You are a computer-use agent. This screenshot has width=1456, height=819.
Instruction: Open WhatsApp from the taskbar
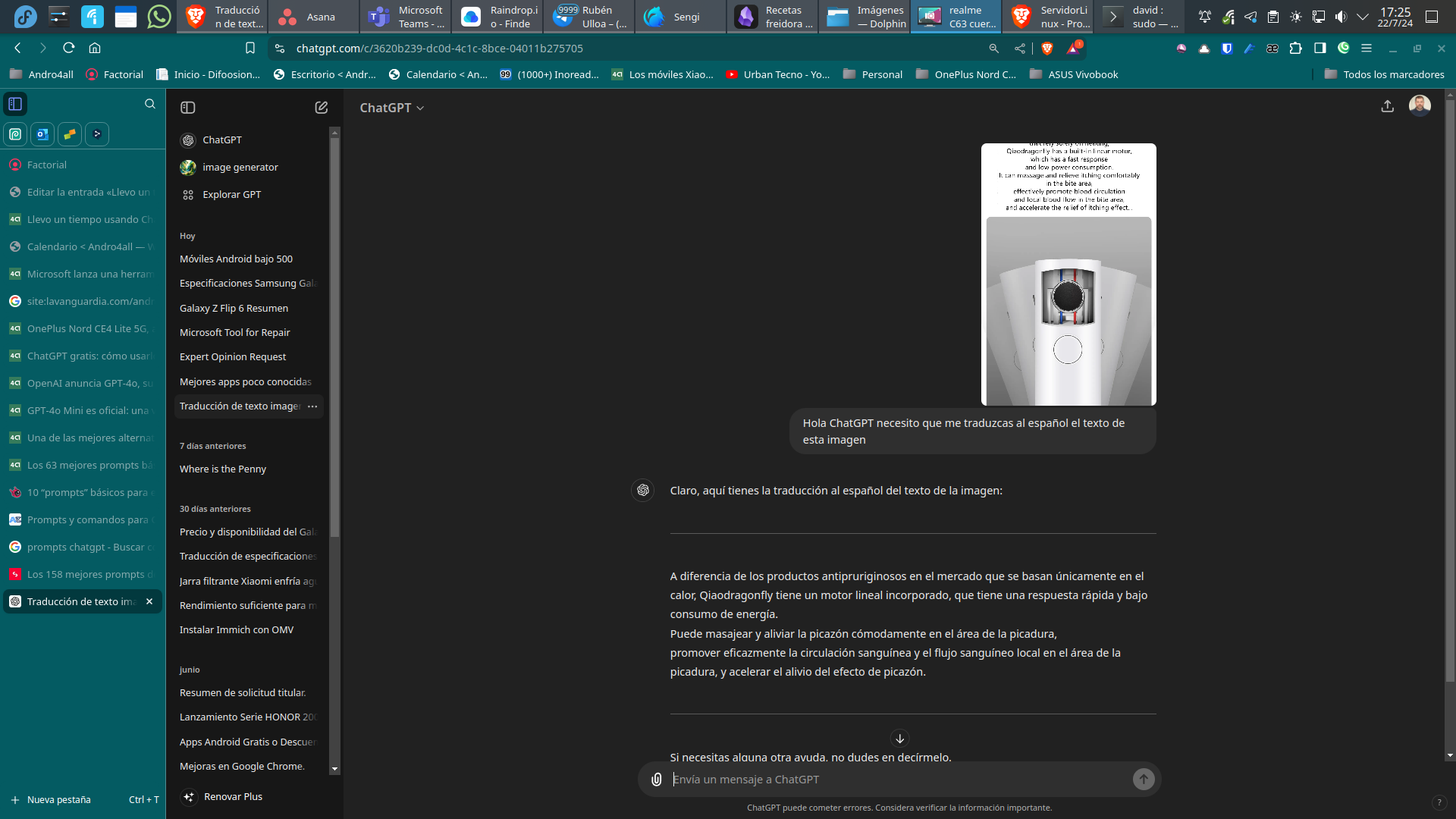[159, 17]
